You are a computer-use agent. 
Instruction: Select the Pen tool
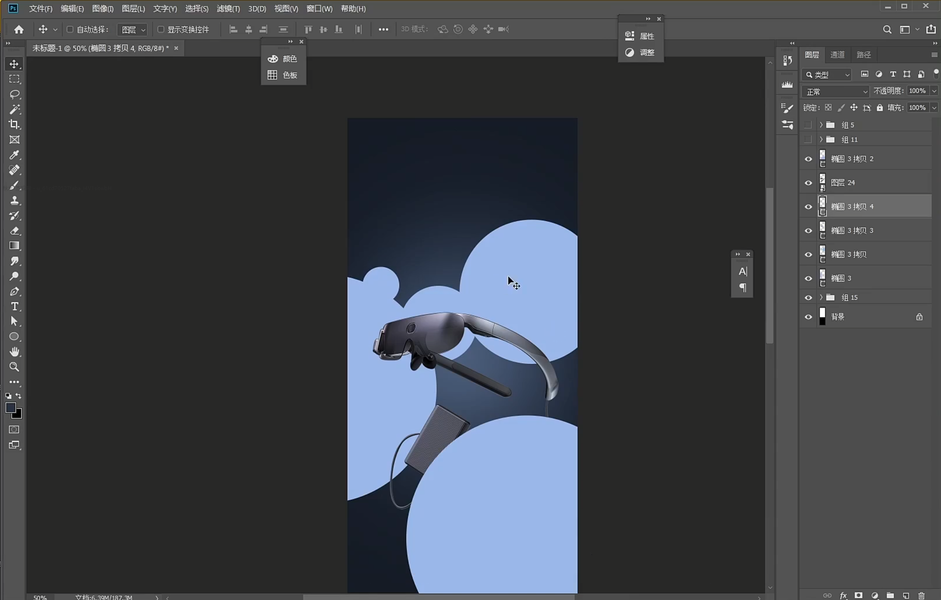pyautogui.click(x=14, y=291)
